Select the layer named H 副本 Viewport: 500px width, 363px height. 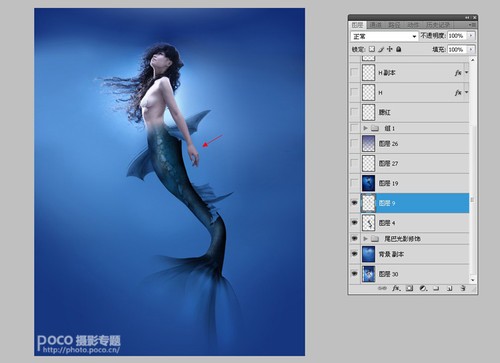tap(409, 72)
